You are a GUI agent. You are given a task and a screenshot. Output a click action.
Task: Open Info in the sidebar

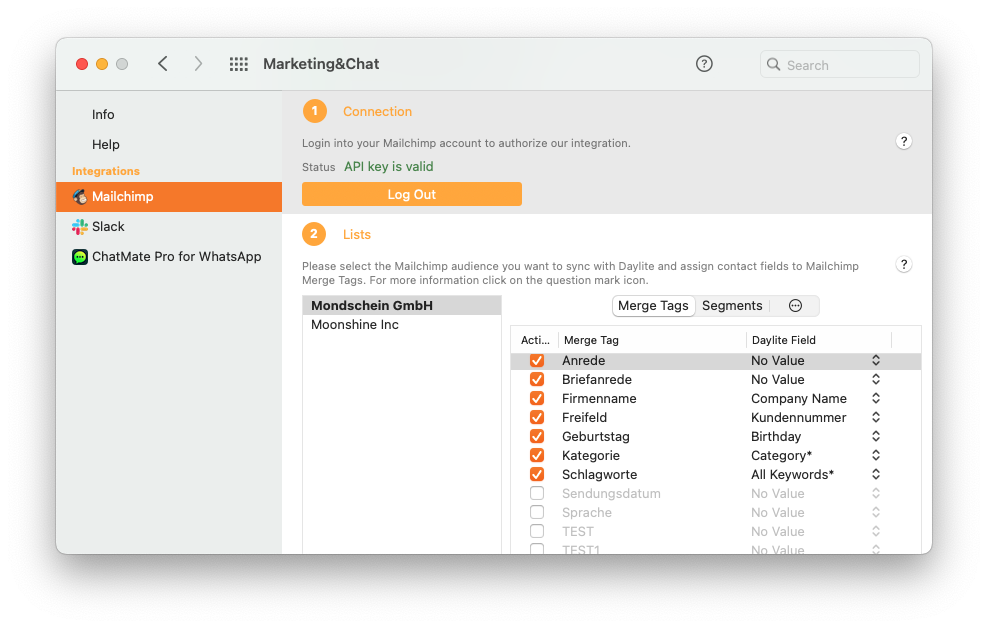click(x=103, y=115)
